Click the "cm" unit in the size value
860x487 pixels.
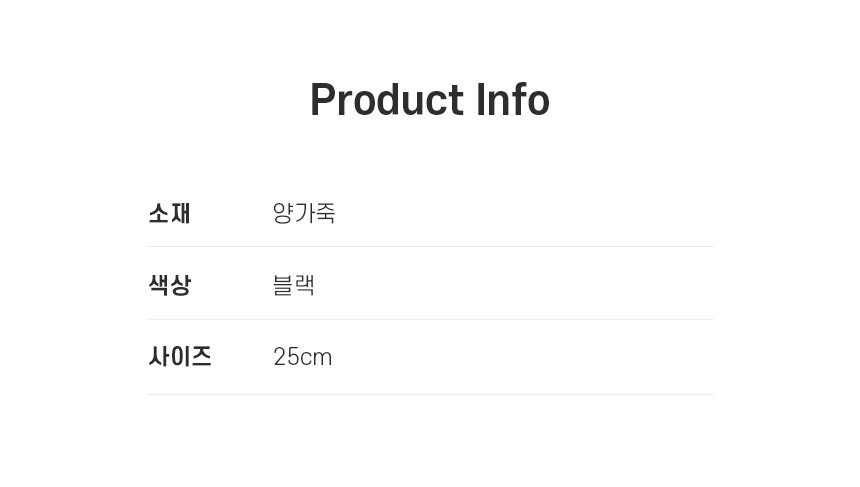point(316,358)
